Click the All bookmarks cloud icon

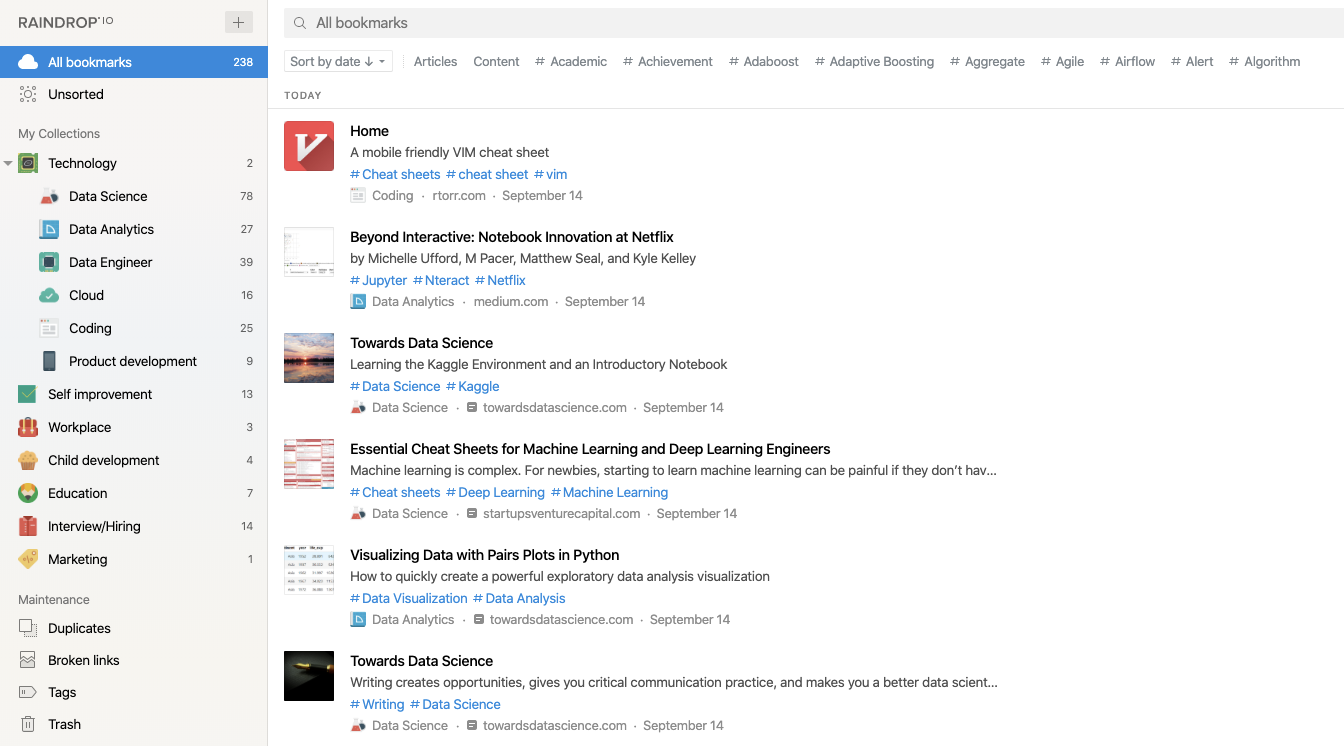(x=28, y=62)
